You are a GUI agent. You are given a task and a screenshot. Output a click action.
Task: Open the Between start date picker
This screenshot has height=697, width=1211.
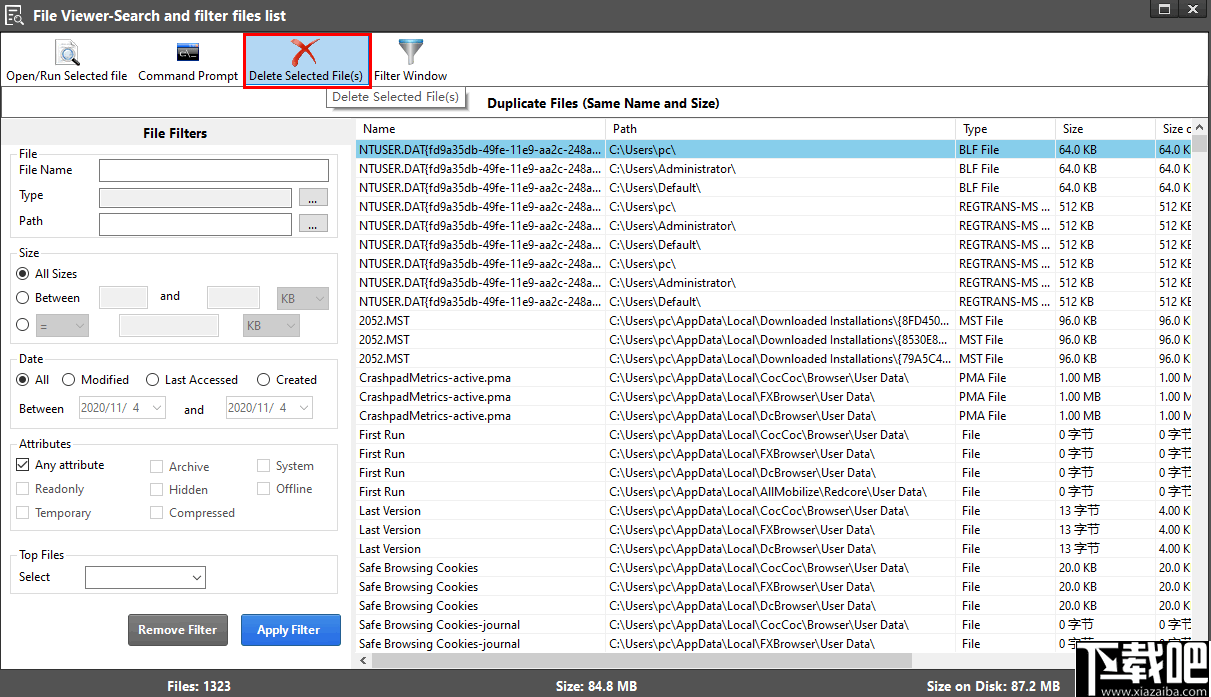[121, 408]
